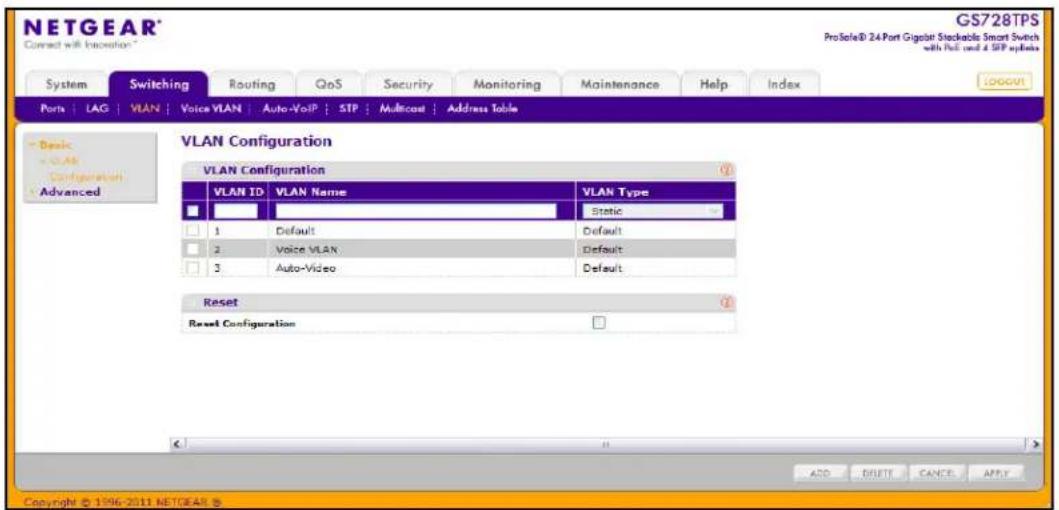Open STP submenu item
Screen dimensions: 1059x510
347,108
